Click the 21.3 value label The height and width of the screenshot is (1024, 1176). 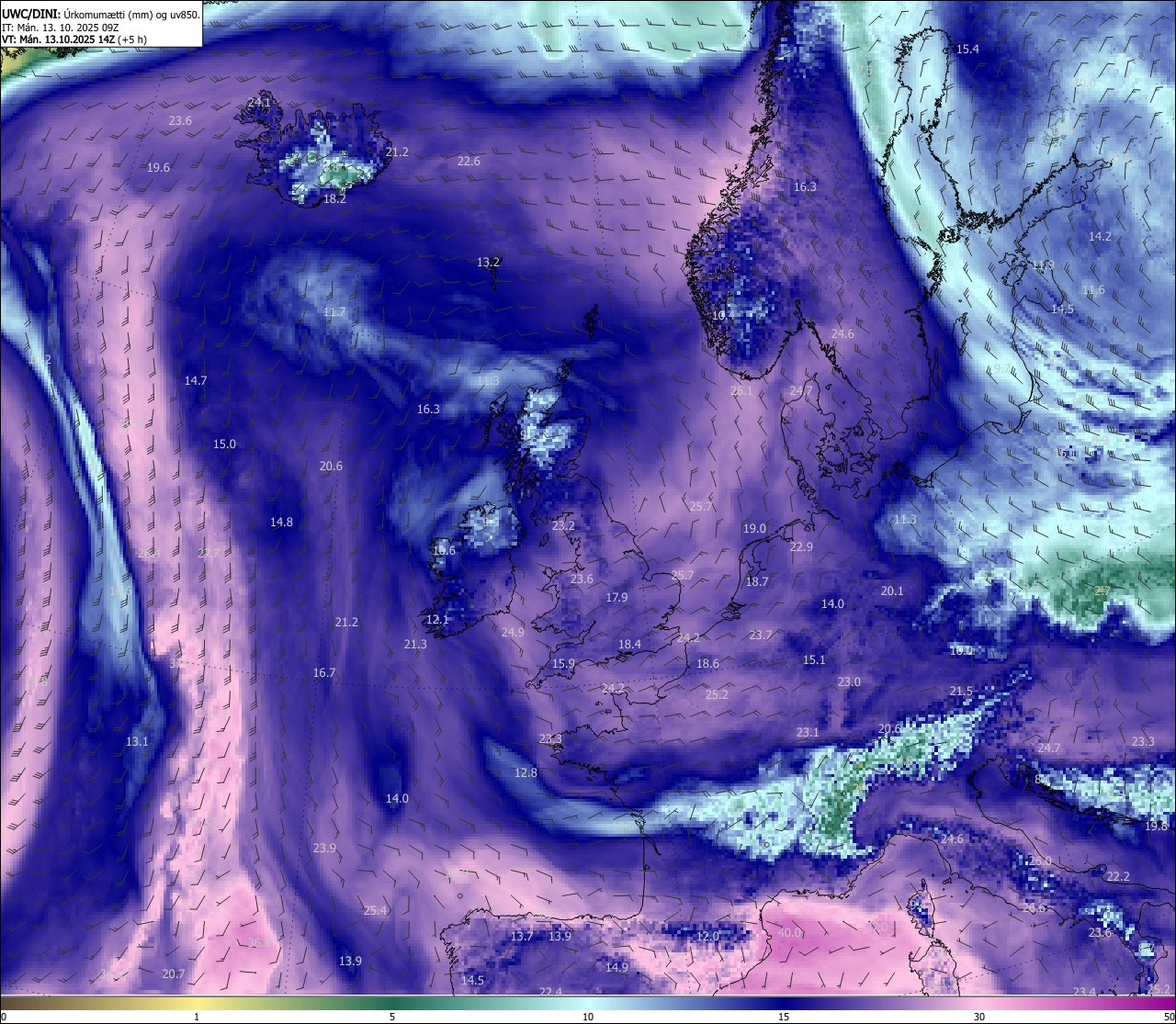(415, 644)
